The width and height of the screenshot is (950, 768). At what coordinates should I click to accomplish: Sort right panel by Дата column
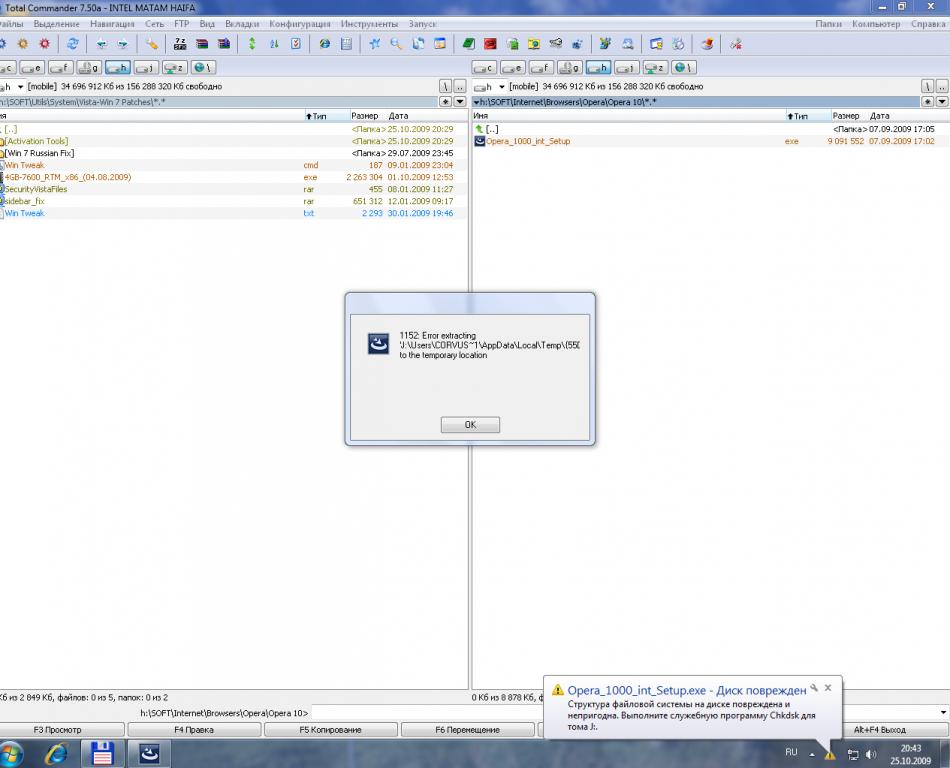pos(880,116)
